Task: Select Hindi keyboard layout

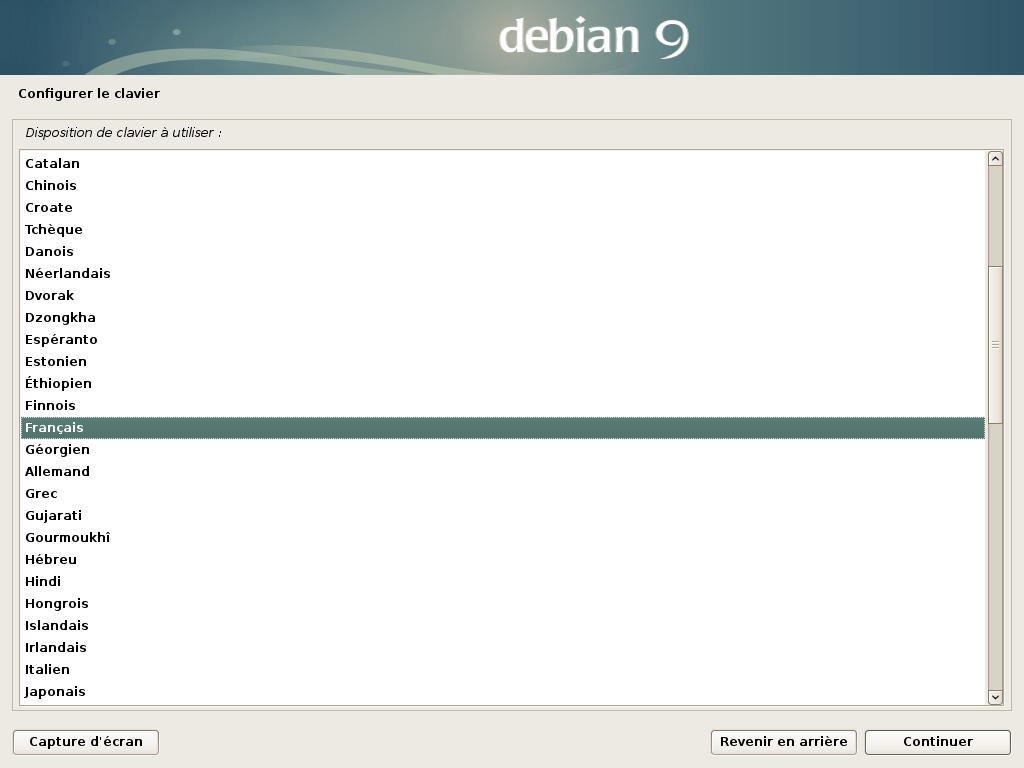Action: [502, 581]
